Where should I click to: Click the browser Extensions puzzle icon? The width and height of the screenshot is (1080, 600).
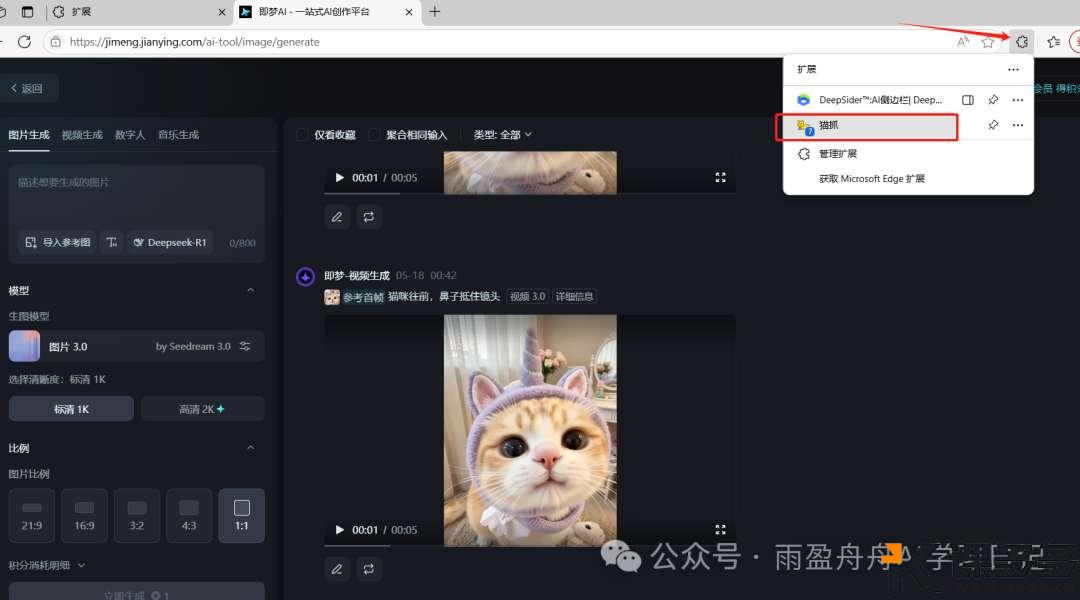[x=1021, y=42]
